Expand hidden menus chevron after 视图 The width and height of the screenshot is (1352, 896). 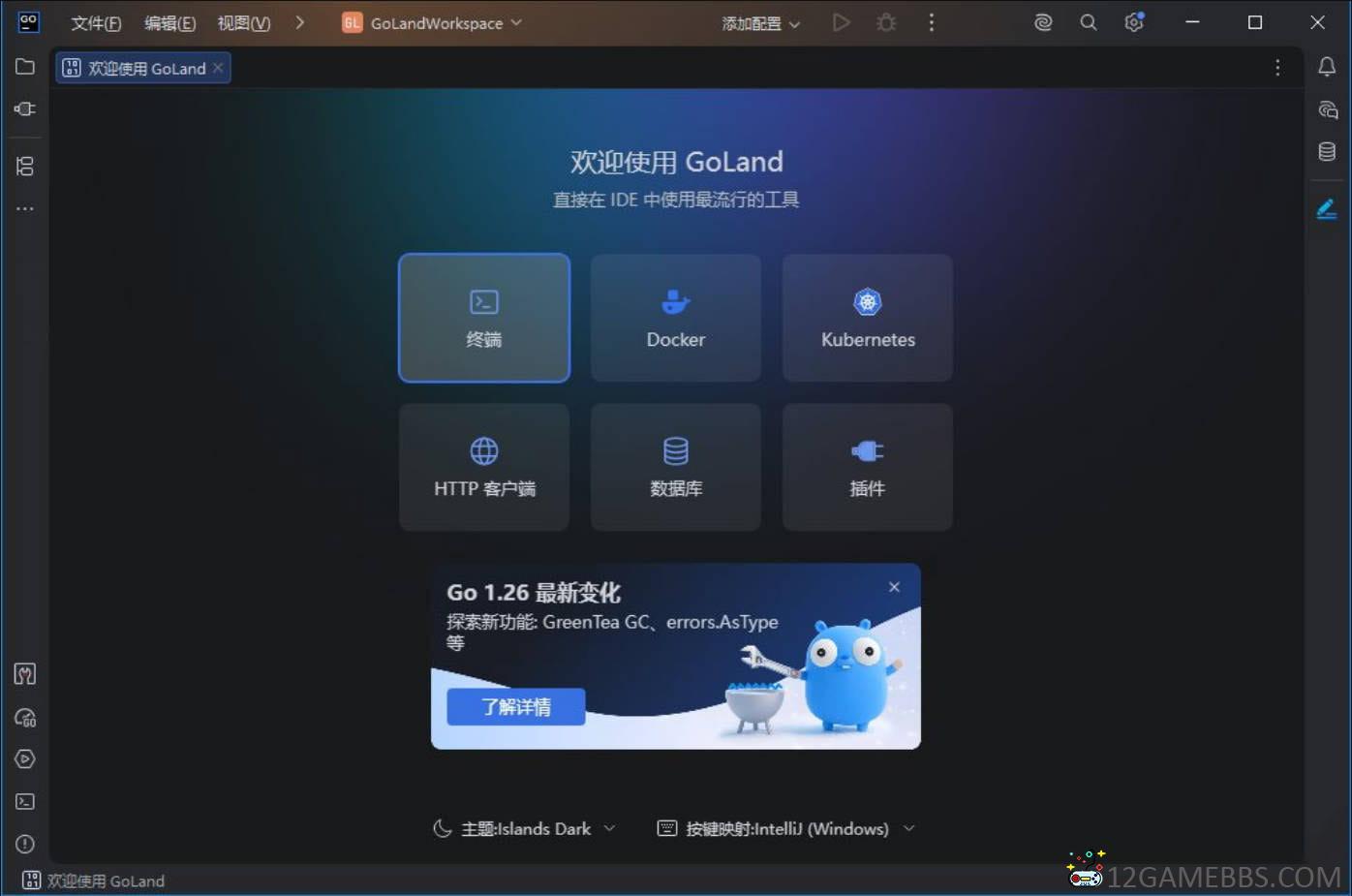tap(300, 22)
